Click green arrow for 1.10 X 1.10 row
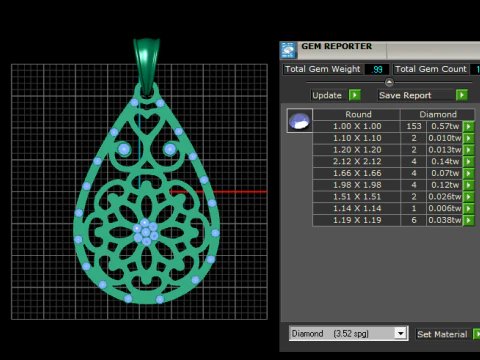 tap(468, 138)
